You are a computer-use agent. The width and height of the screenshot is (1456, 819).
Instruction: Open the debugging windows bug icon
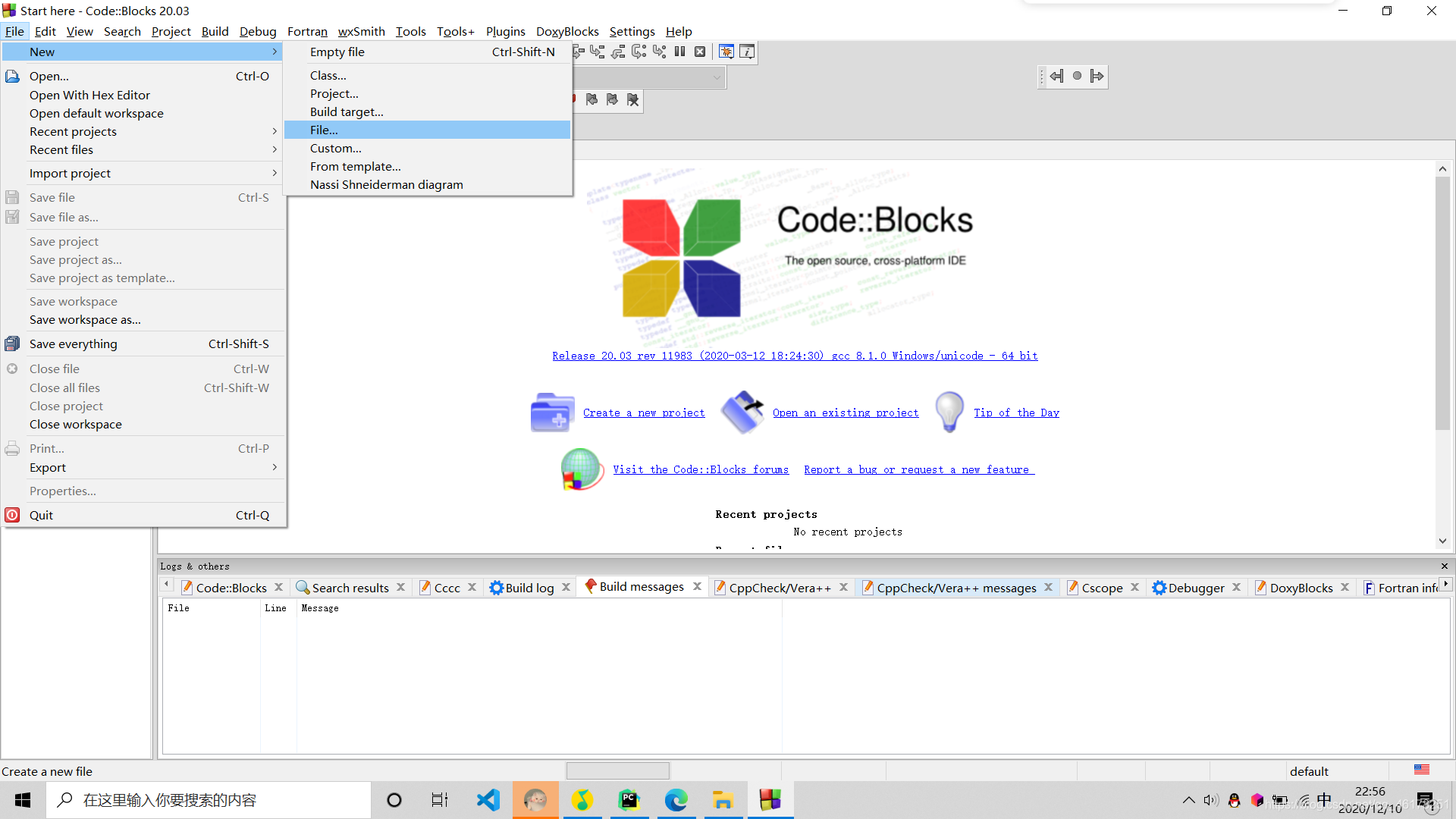pyautogui.click(x=726, y=52)
